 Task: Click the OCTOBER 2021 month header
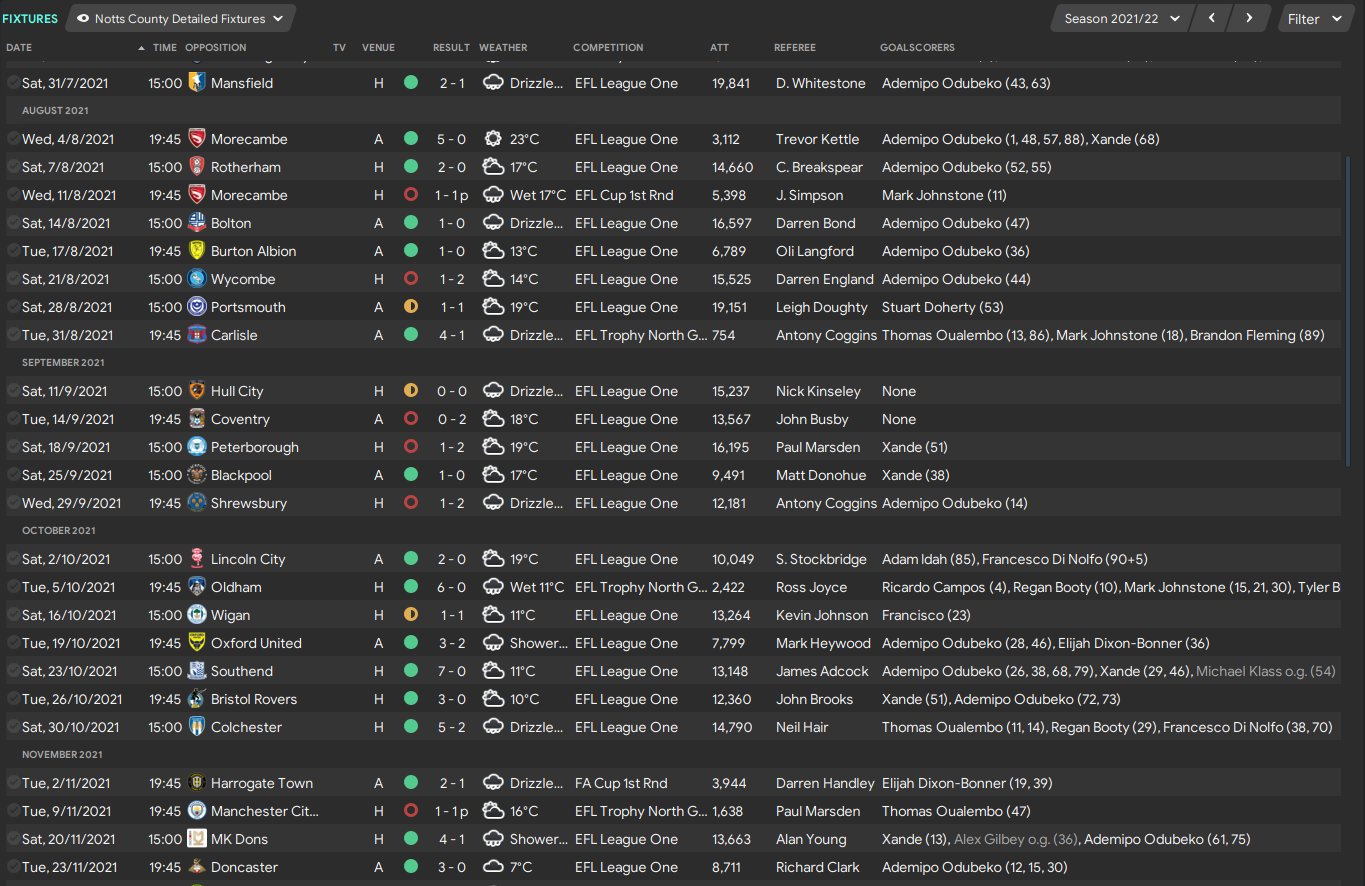[59, 531]
